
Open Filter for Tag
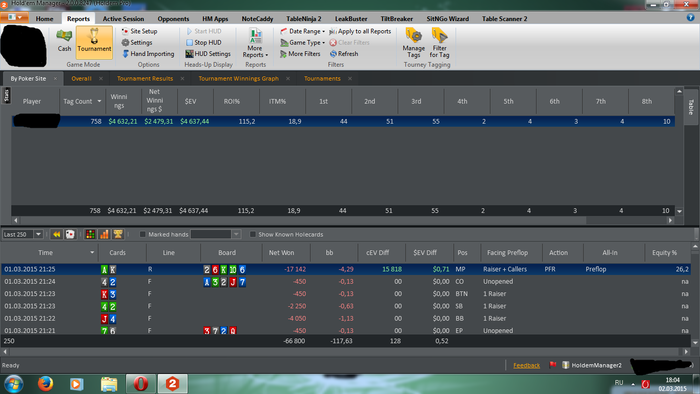click(439, 43)
